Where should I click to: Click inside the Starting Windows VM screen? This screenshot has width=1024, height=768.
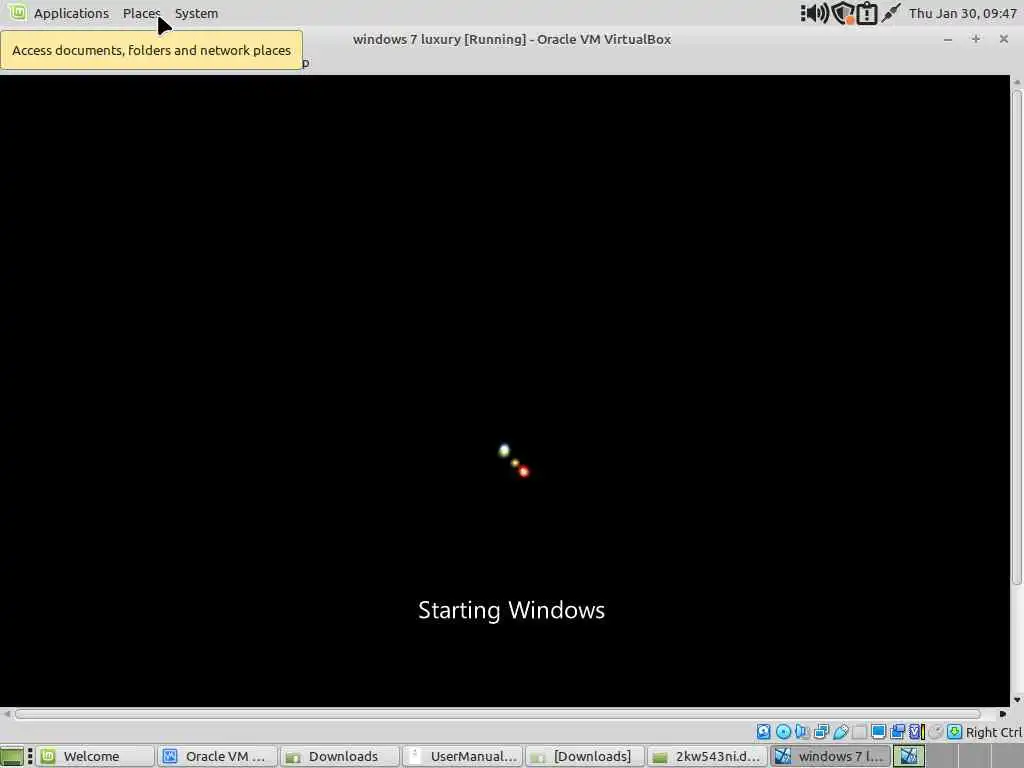[505, 391]
